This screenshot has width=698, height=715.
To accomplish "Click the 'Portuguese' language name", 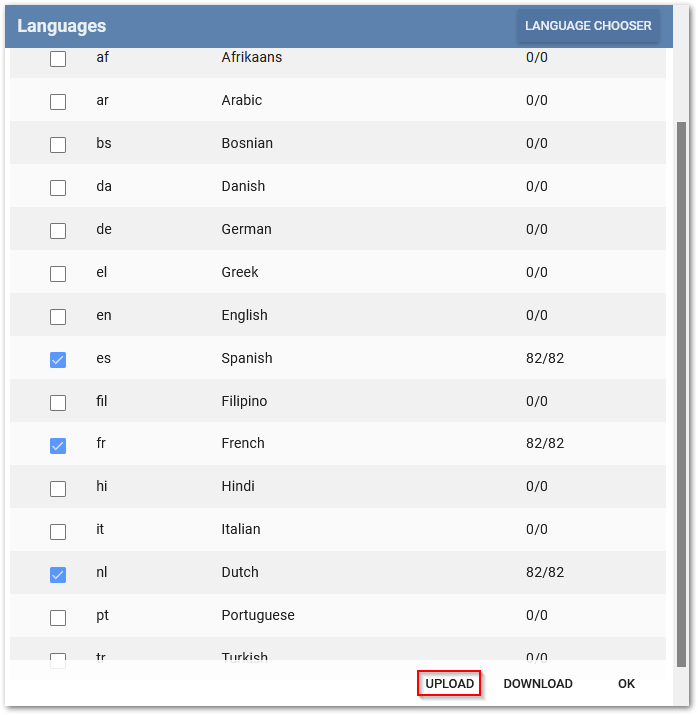I will pyautogui.click(x=258, y=616).
